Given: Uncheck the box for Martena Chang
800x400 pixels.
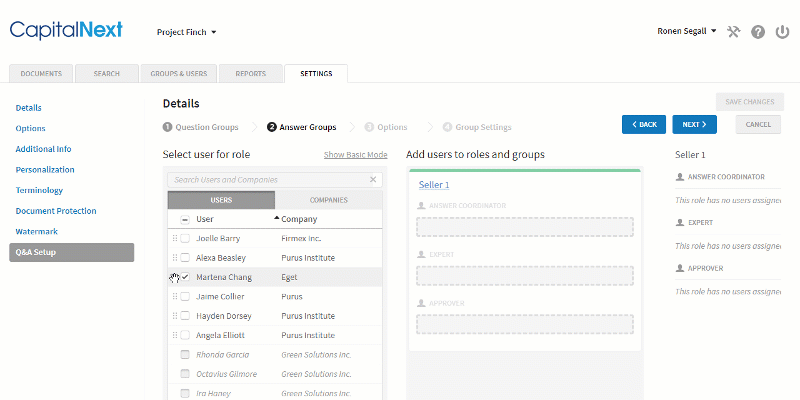Looking at the screenshot, I should click(x=185, y=277).
